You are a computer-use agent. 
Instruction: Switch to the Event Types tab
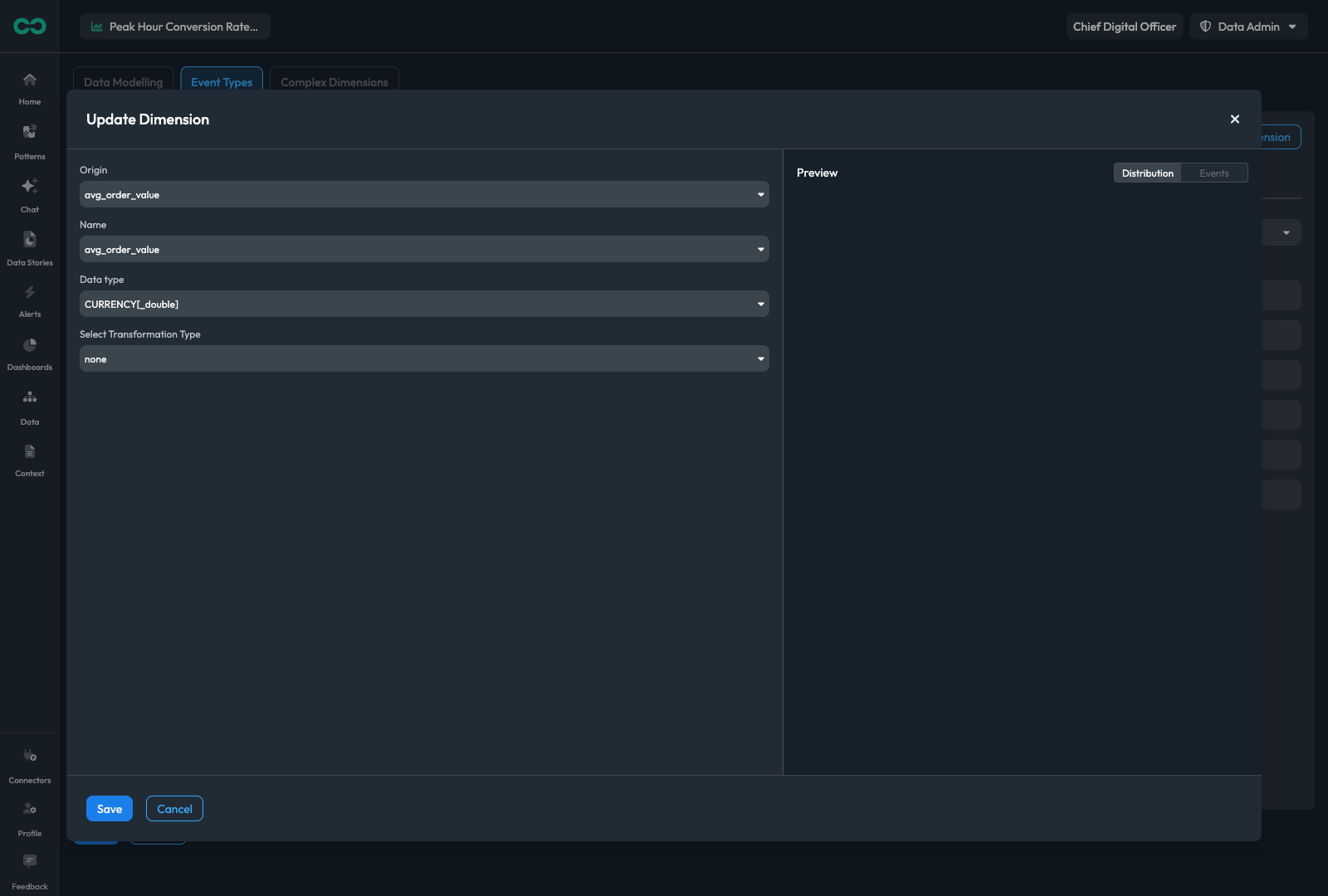[222, 81]
